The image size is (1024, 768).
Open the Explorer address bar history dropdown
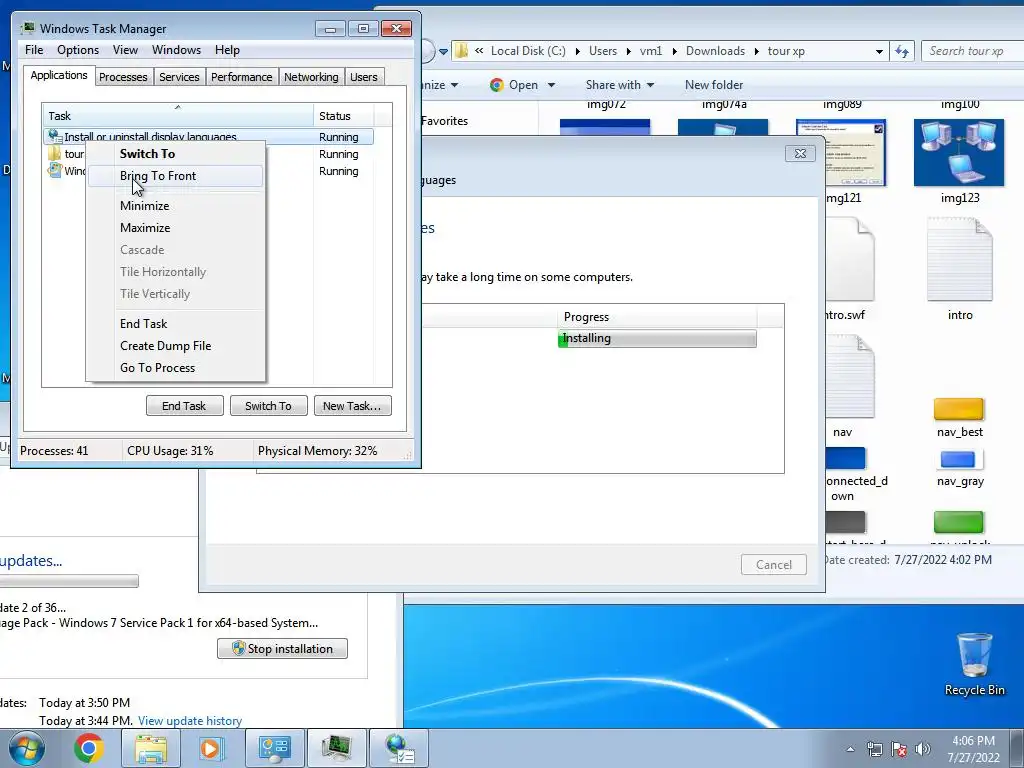tap(879, 52)
